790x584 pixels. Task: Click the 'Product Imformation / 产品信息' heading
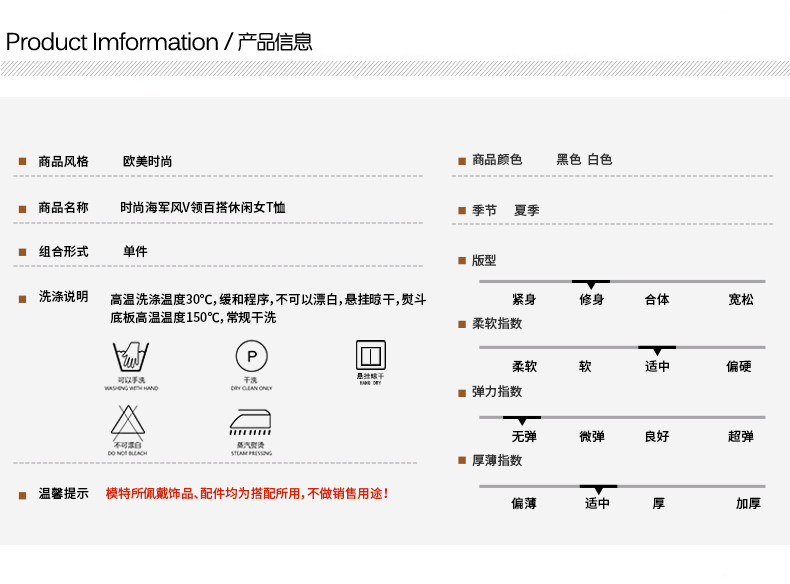159,42
